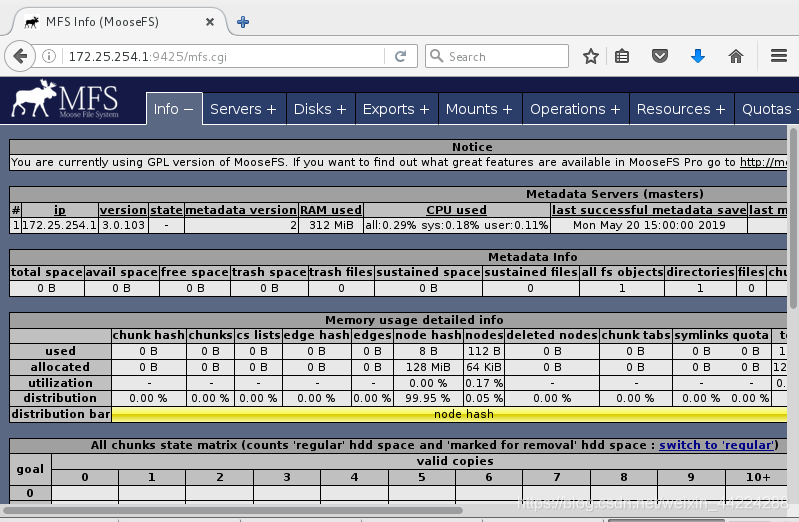Screen dimensions: 799x522
Task: Click version value 3.0.103
Action: (x=123, y=225)
